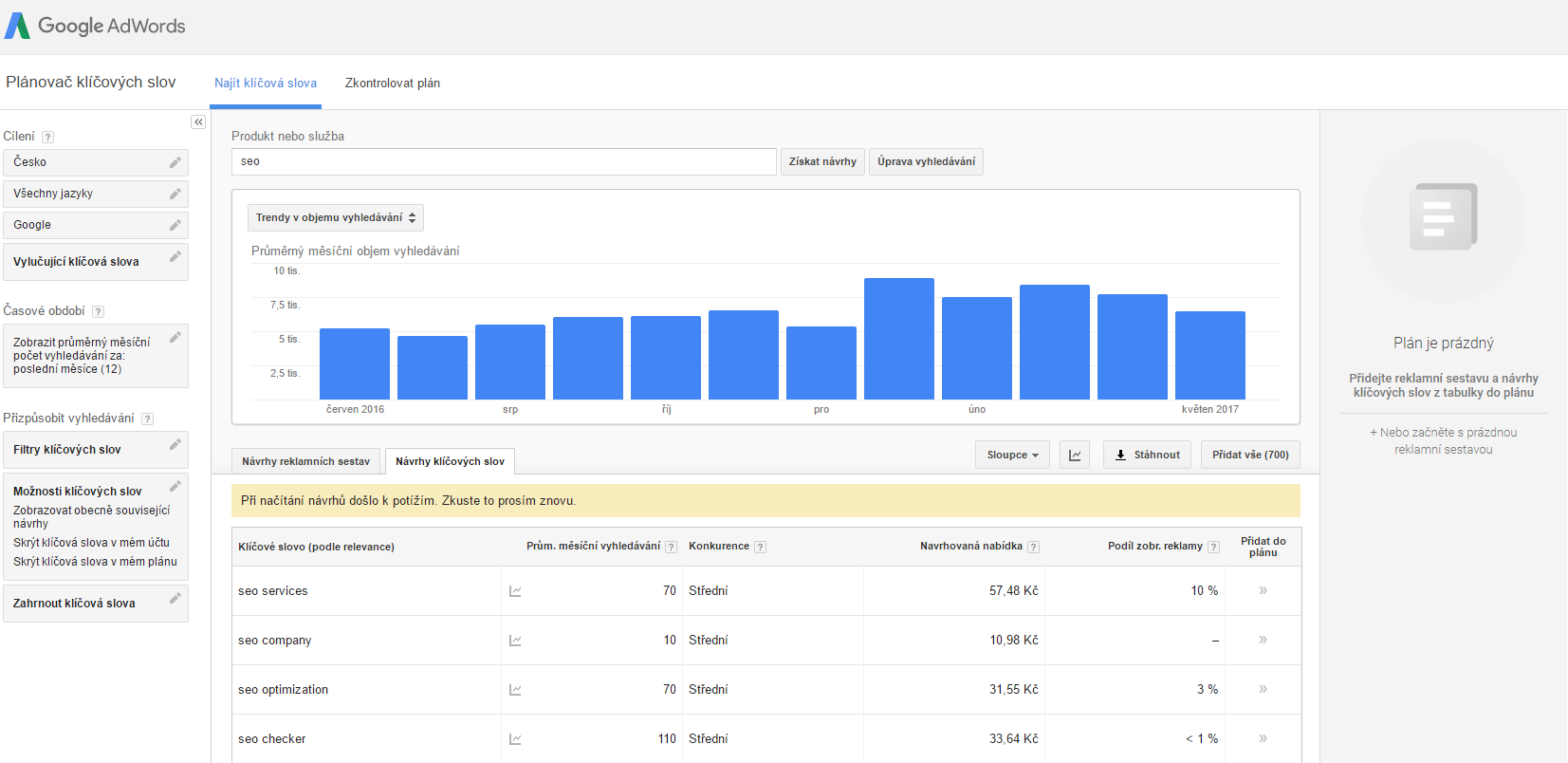Open help for Přizpůsobit vyhledávání
The width and height of the screenshot is (1568, 763).
tap(147, 419)
